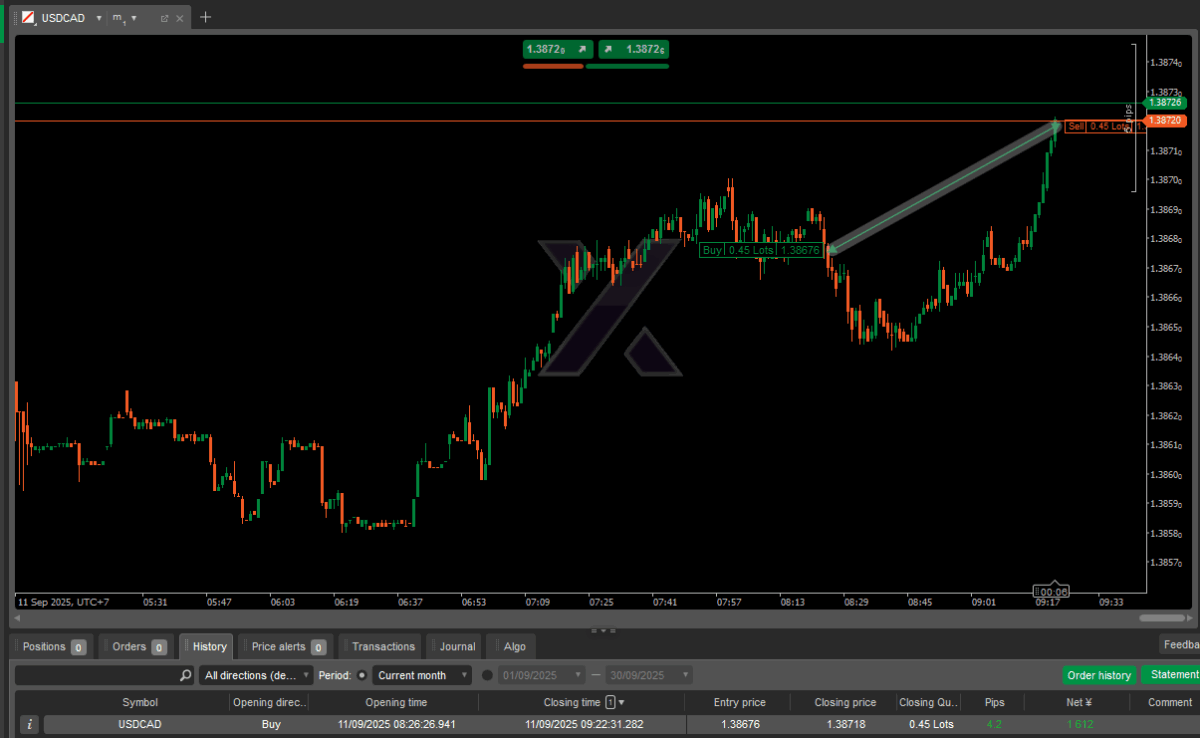1200x738 pixels.
Task: Click the 00:06 candle countdown marker
Action: pyautogui.click(x=1051, y=591)
